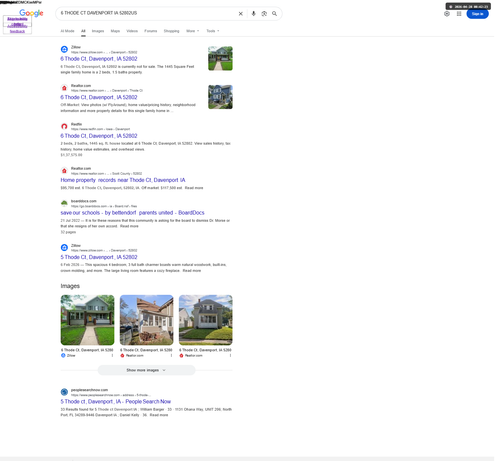
Task: Click the peoplesearchnow.com site name
Action: point(89,390)
